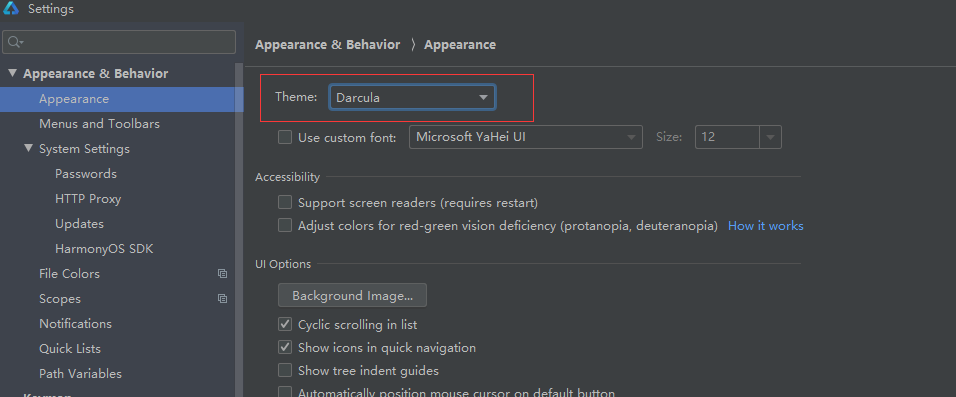Click the Background Image... button
956x397 pixels.
click(352, 296)
